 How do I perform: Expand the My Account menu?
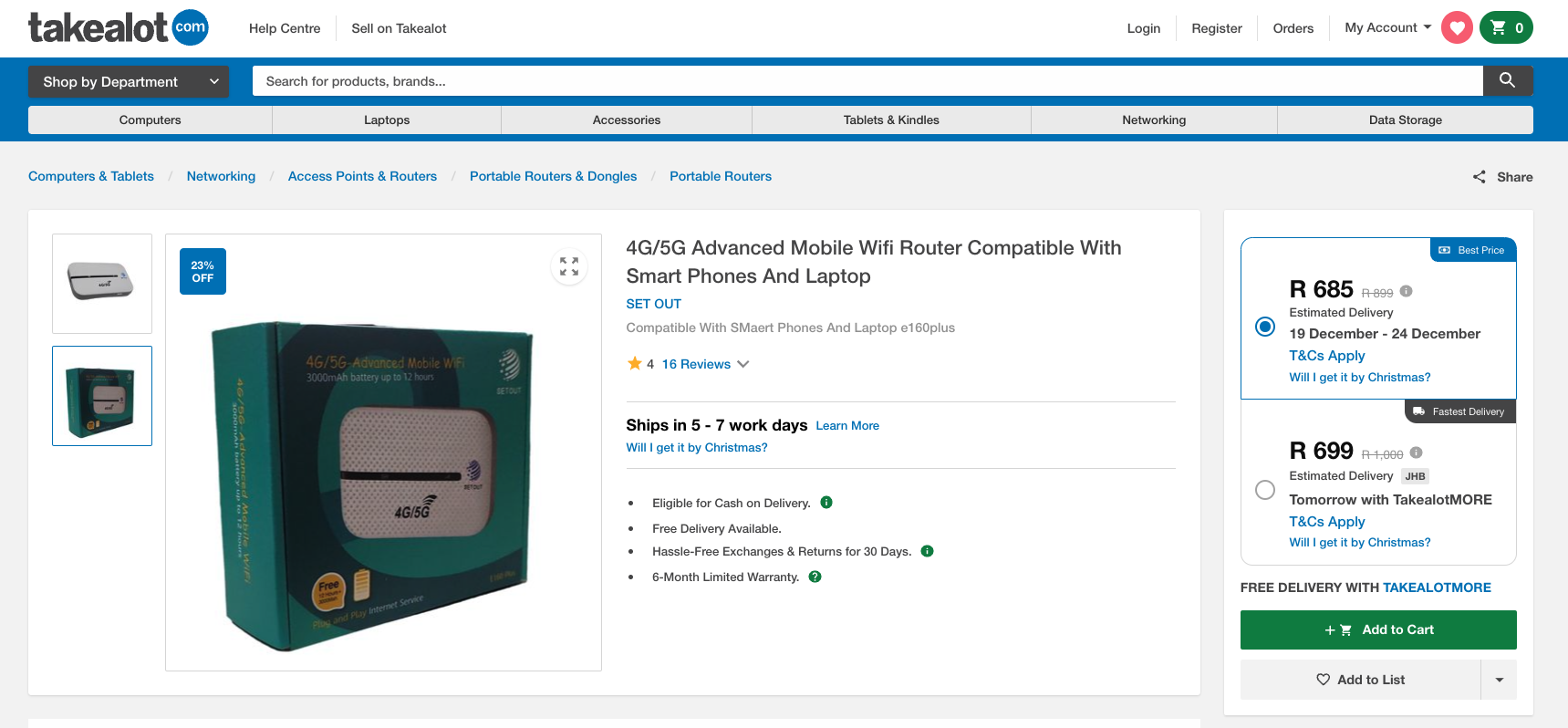(1388, 27)
